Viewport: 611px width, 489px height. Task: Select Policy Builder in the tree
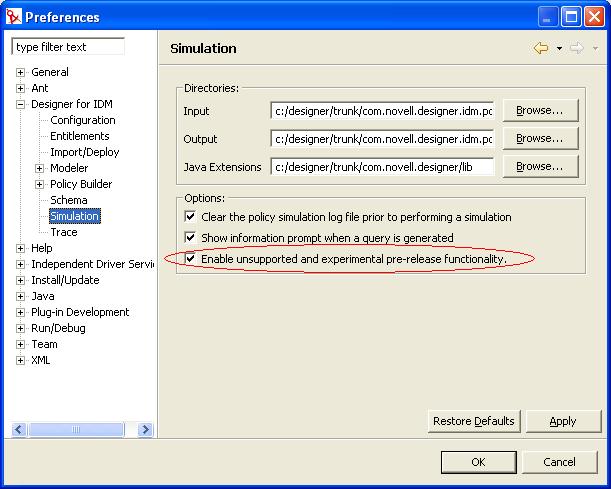(x=81, y=184)
